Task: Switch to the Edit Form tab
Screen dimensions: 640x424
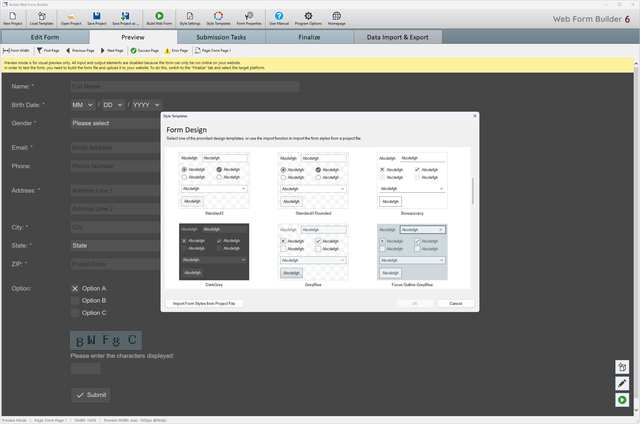Action: point(45,37)
